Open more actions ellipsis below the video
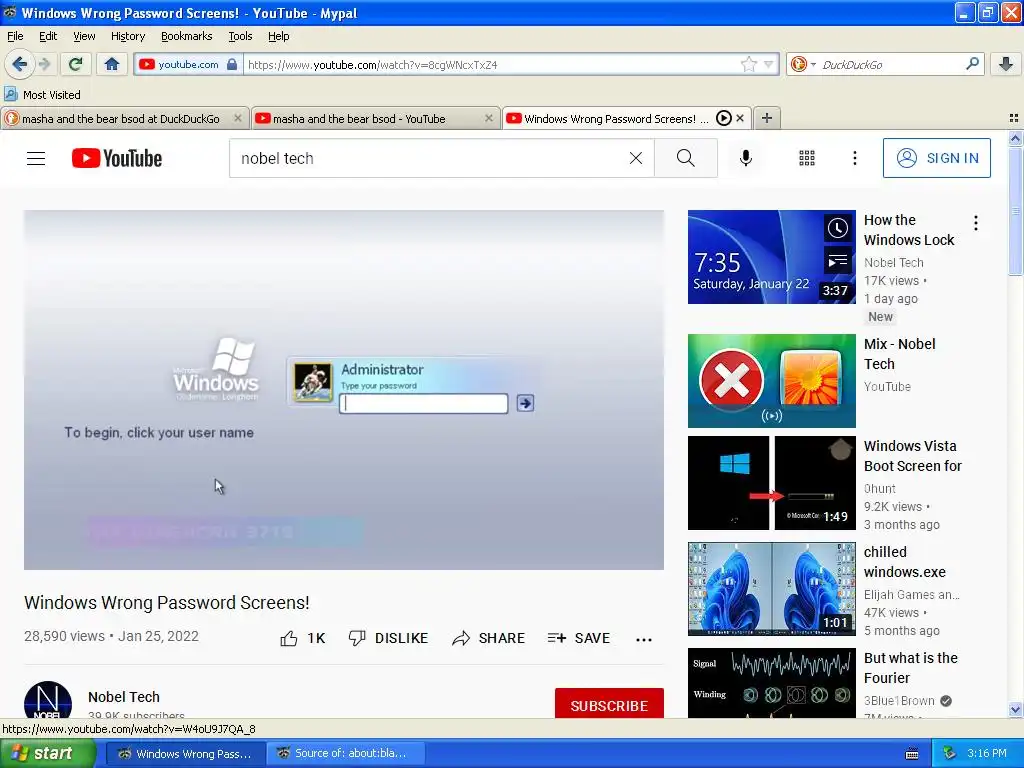This screenshot has width=1024, height=768. (644, 639)
